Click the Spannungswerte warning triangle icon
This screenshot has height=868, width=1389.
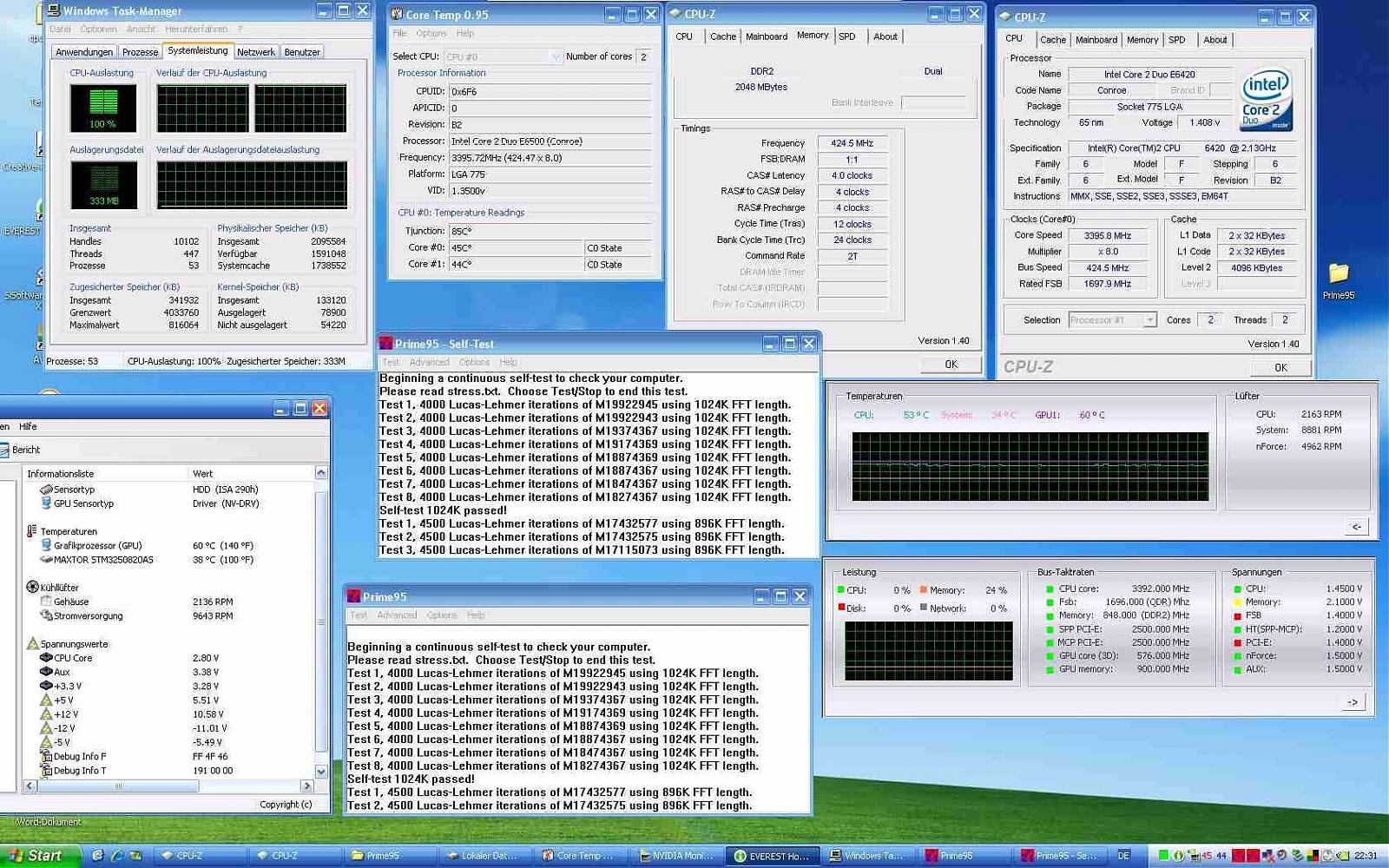pos(32,644)
